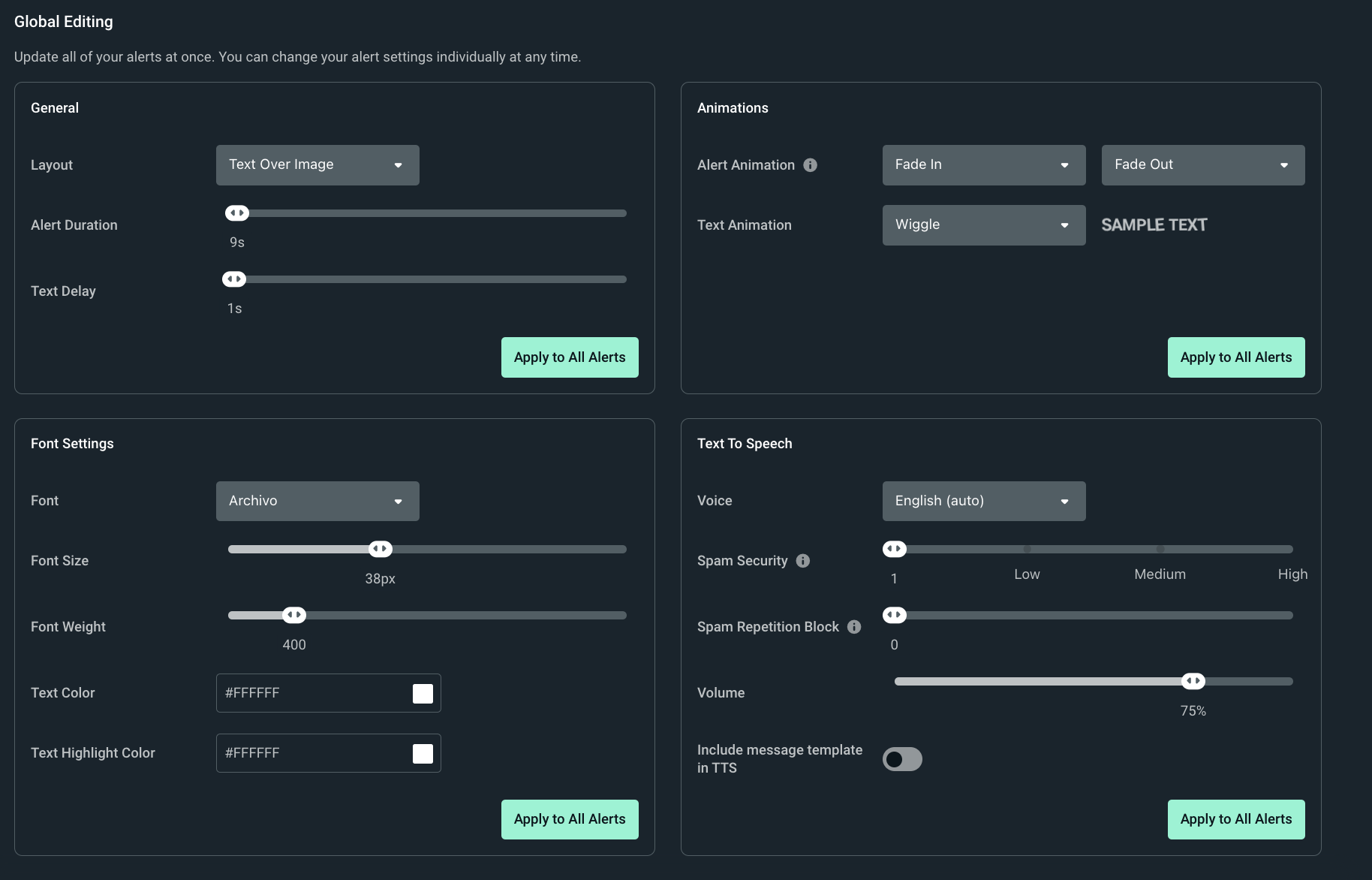The image size is (1372, 880).
Task: Click the Text Color hex input field
Action: [311, 693]
